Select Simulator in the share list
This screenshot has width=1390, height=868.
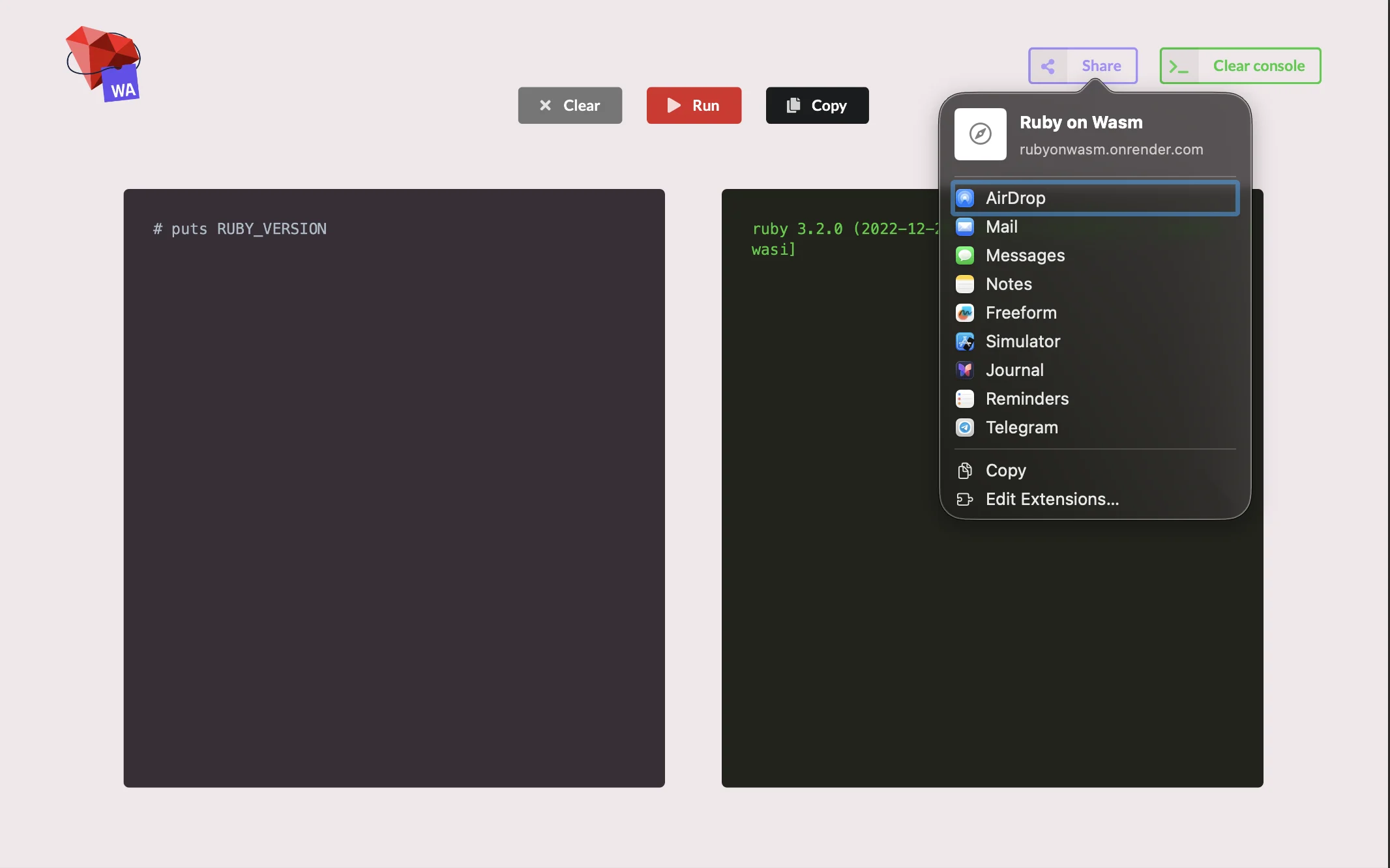(x=1022, y=341)
